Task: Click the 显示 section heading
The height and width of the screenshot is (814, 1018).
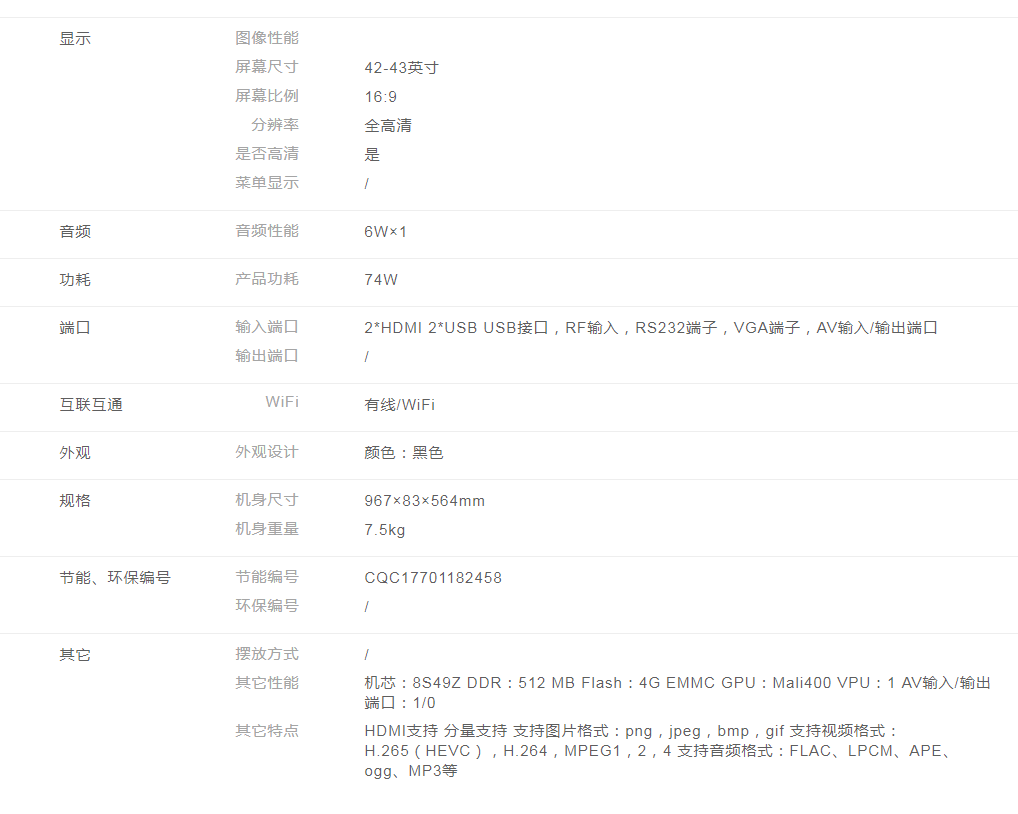Action: click(75, 39)
